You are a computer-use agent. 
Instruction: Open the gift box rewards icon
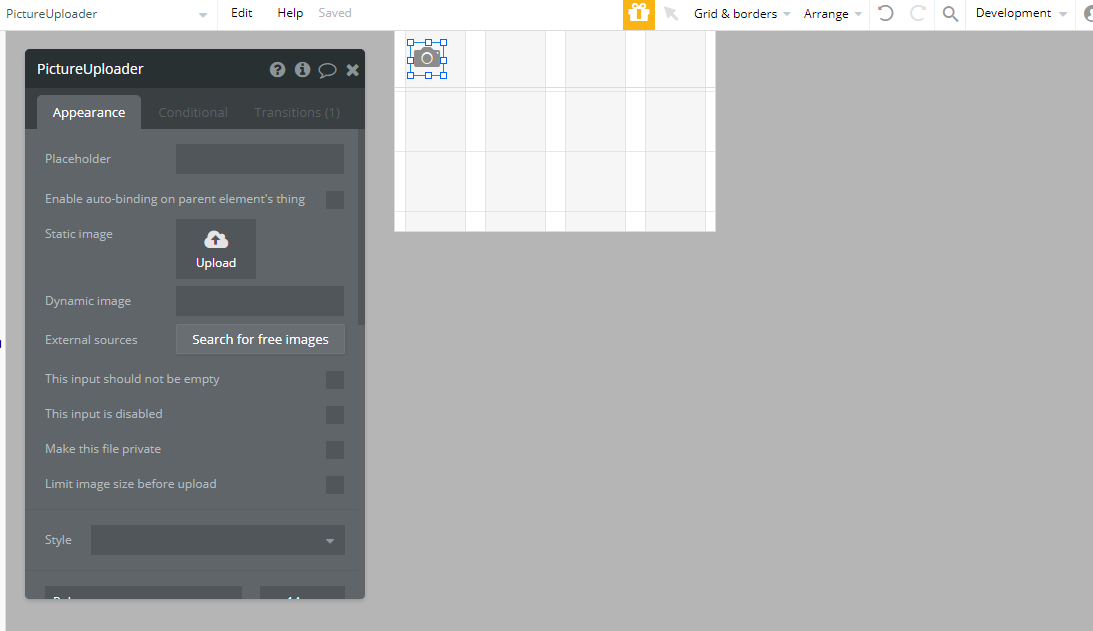[x=639, y=14]
